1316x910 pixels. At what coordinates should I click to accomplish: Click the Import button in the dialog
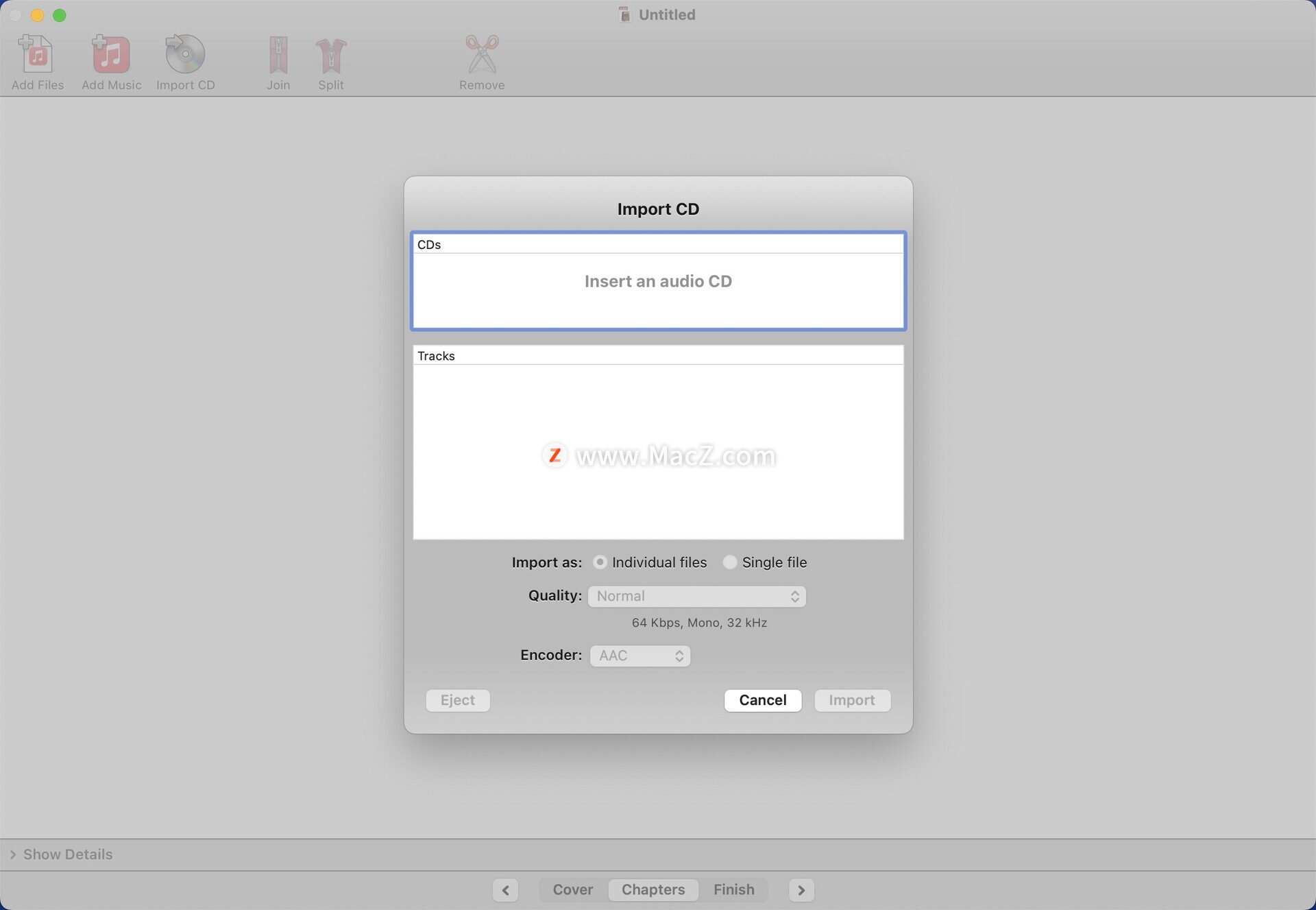tap(852, 700)
